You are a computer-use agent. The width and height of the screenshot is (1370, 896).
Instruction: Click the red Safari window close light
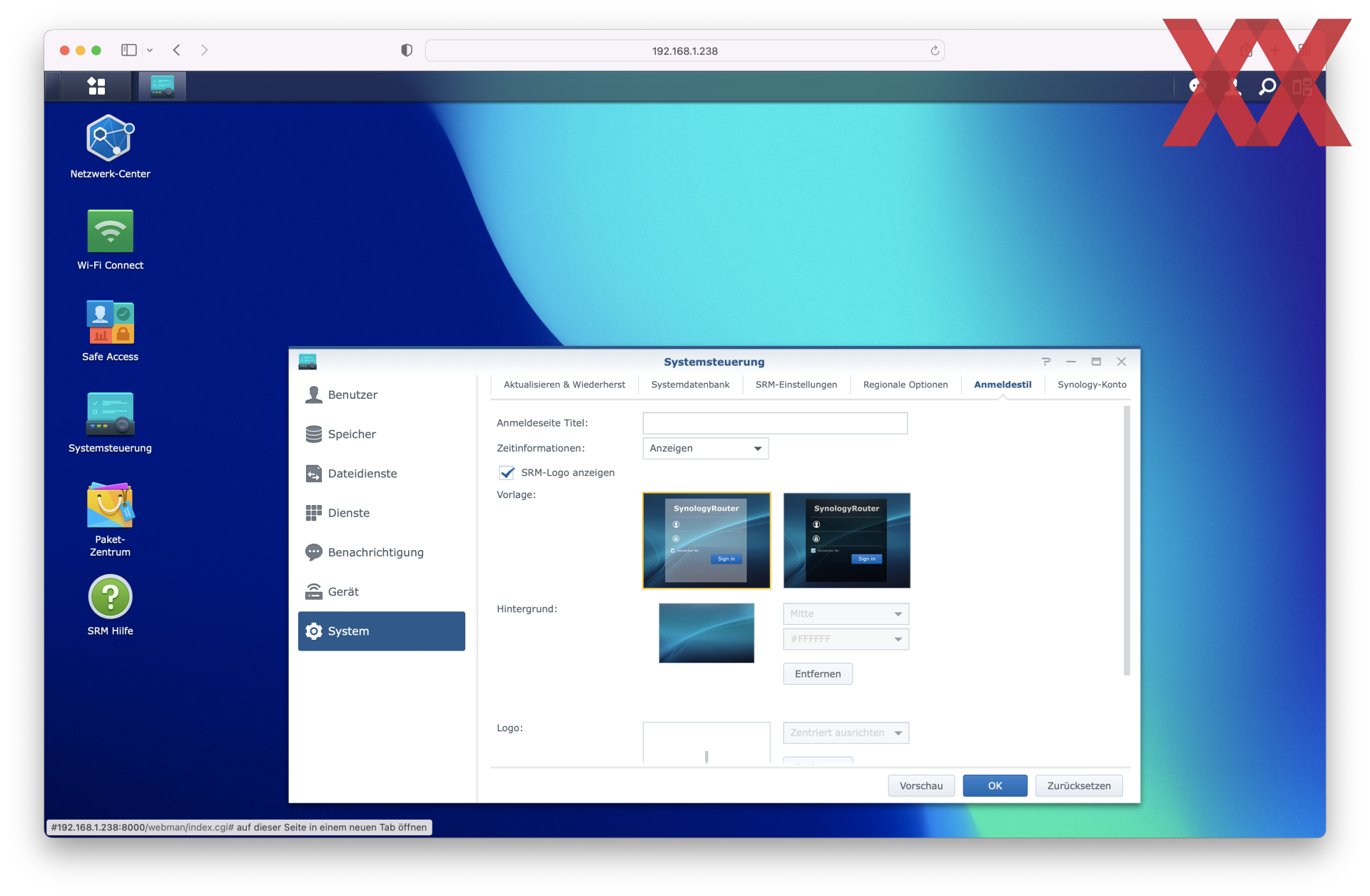[x=65, y=50]
